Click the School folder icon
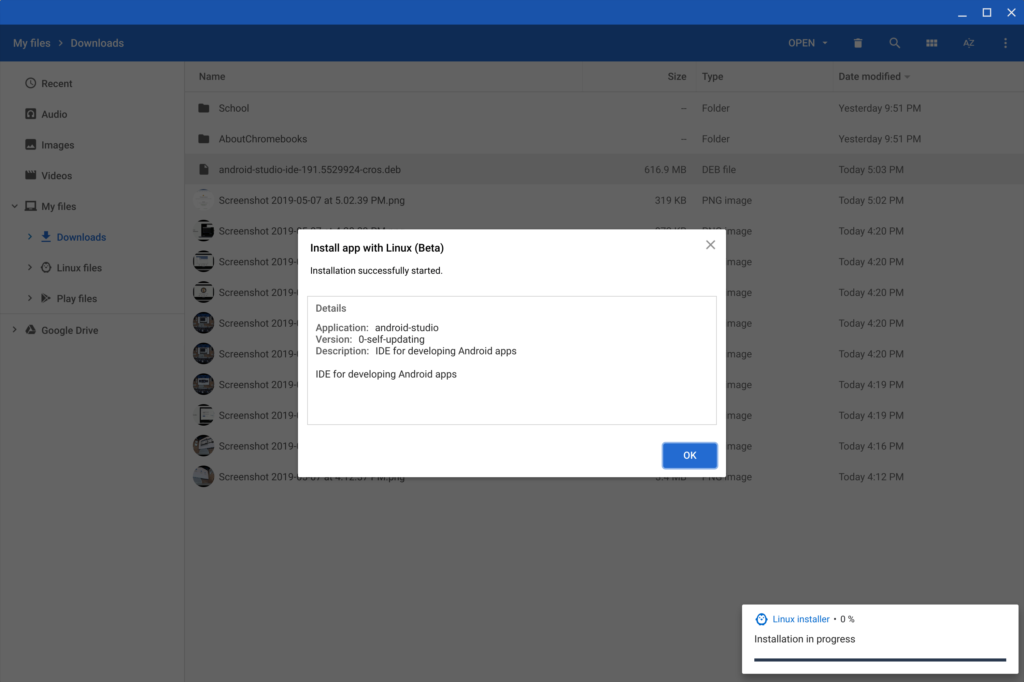The width and height of the screenshot is (1024, 682). click(204, 108)
